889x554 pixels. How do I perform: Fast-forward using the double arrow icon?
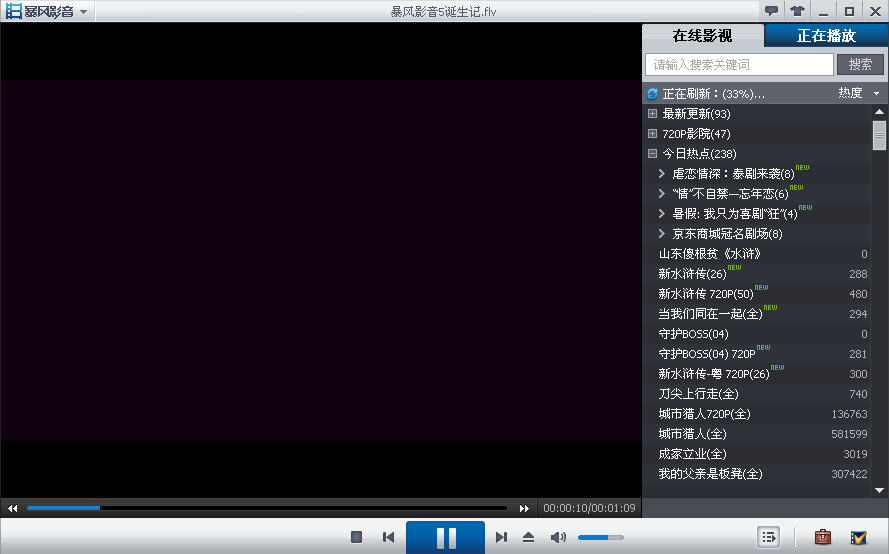[x=524, y=508]
